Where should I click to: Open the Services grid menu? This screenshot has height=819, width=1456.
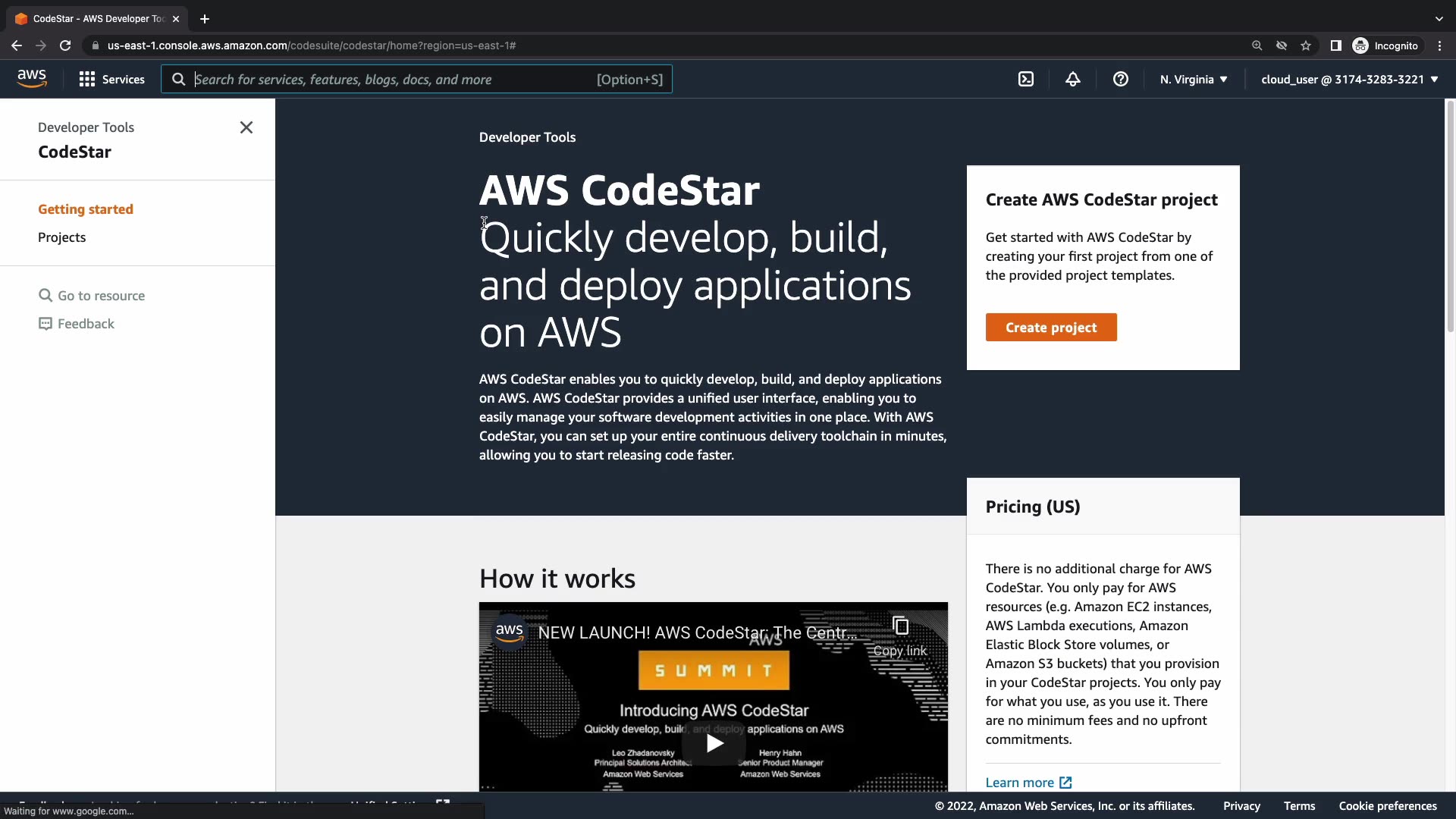click(x=111, y=79)
